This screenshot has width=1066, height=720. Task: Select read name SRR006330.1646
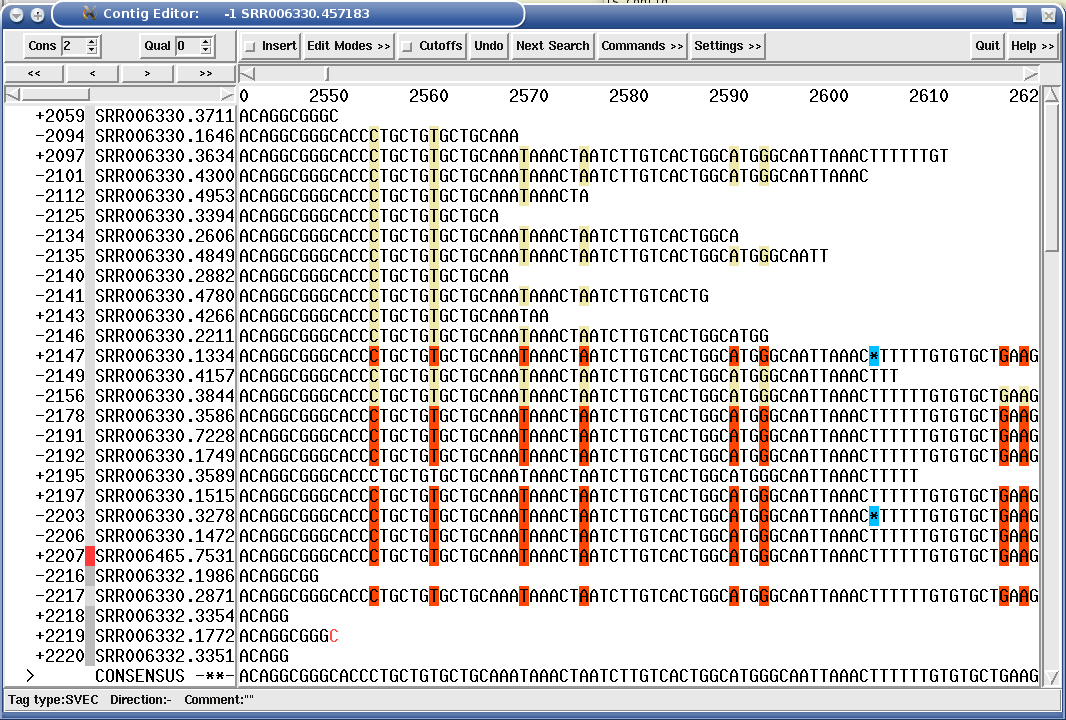pyautogui.click(x=165, y=136)
